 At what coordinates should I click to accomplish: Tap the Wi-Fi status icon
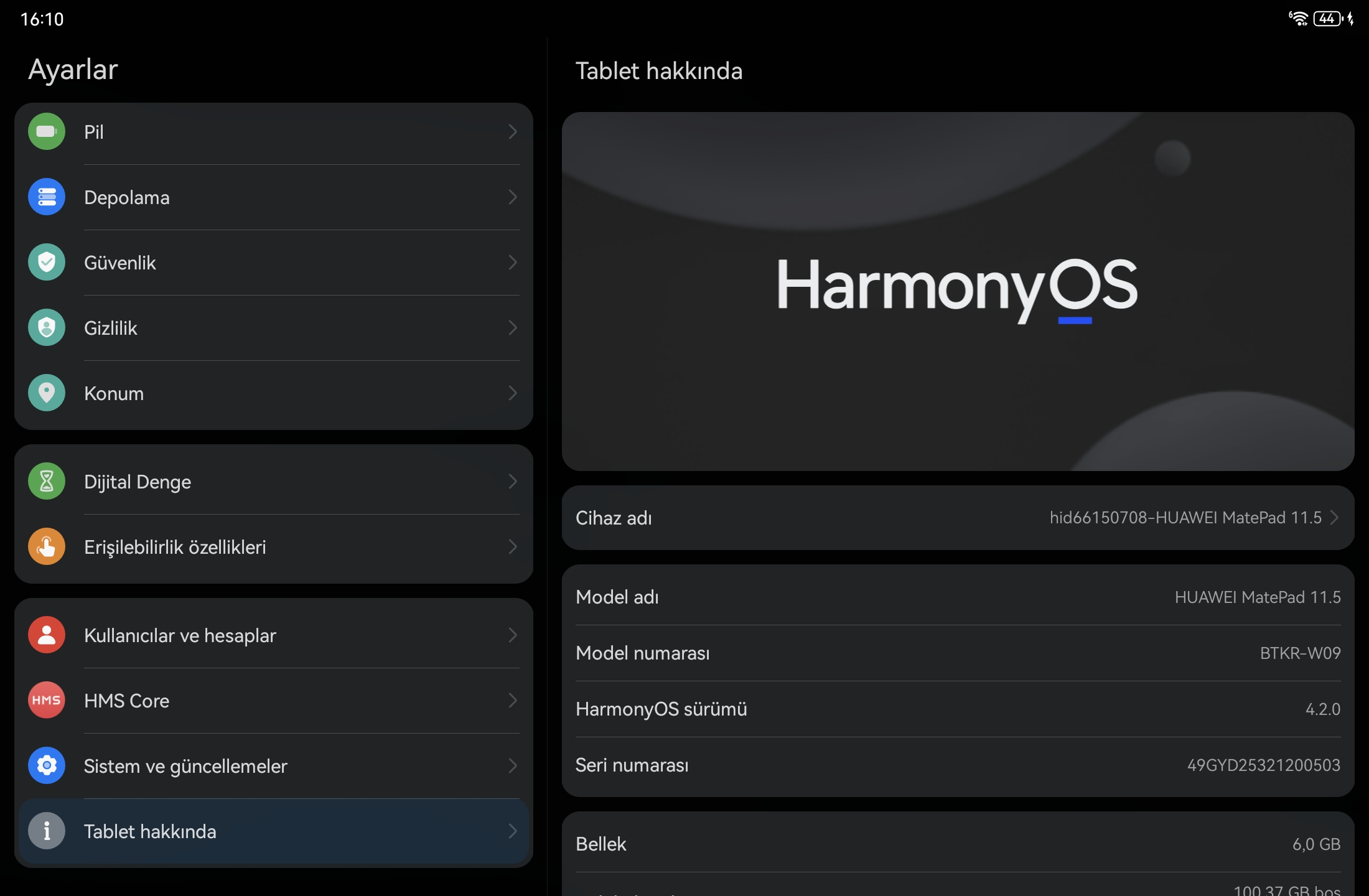[1298, 19]
